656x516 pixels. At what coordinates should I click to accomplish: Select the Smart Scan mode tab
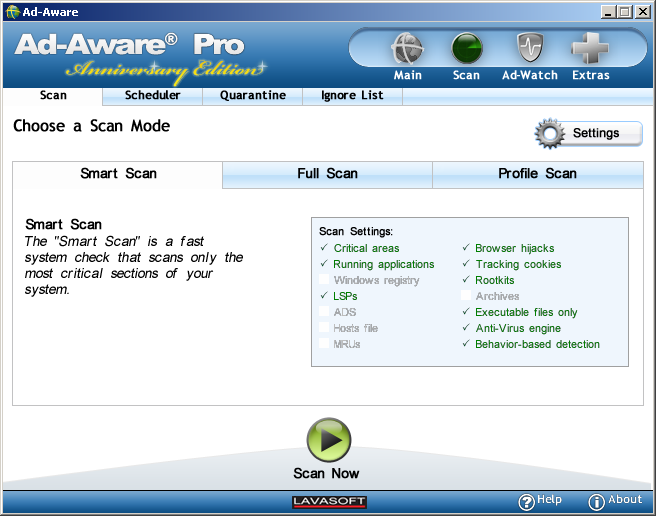coord(118,174)
